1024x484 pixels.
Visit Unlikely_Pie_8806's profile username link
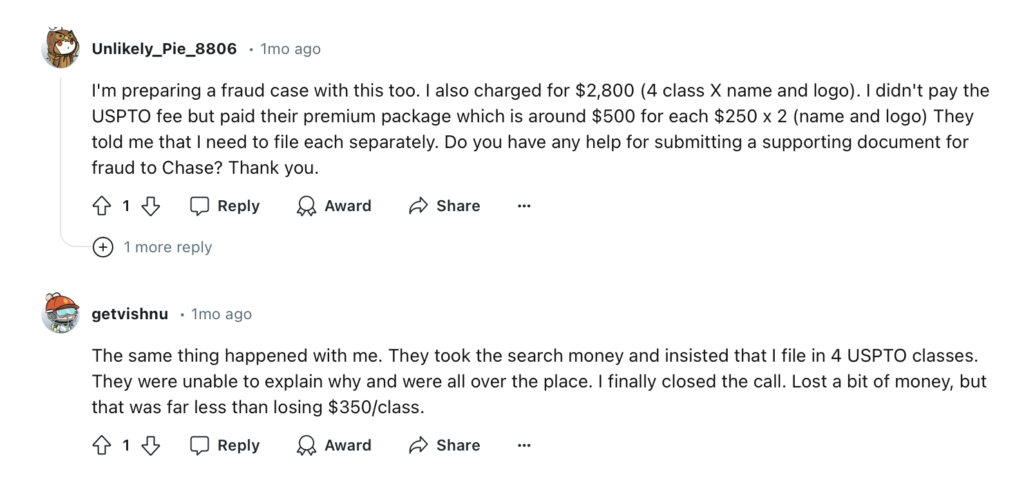164,48
